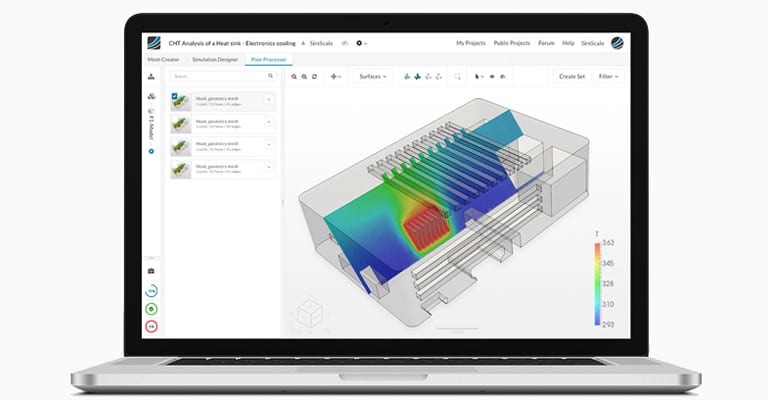Click the temperature color legend bar
Screen dimensions: 768x400
pyautogui.click(x=598, y=284)
